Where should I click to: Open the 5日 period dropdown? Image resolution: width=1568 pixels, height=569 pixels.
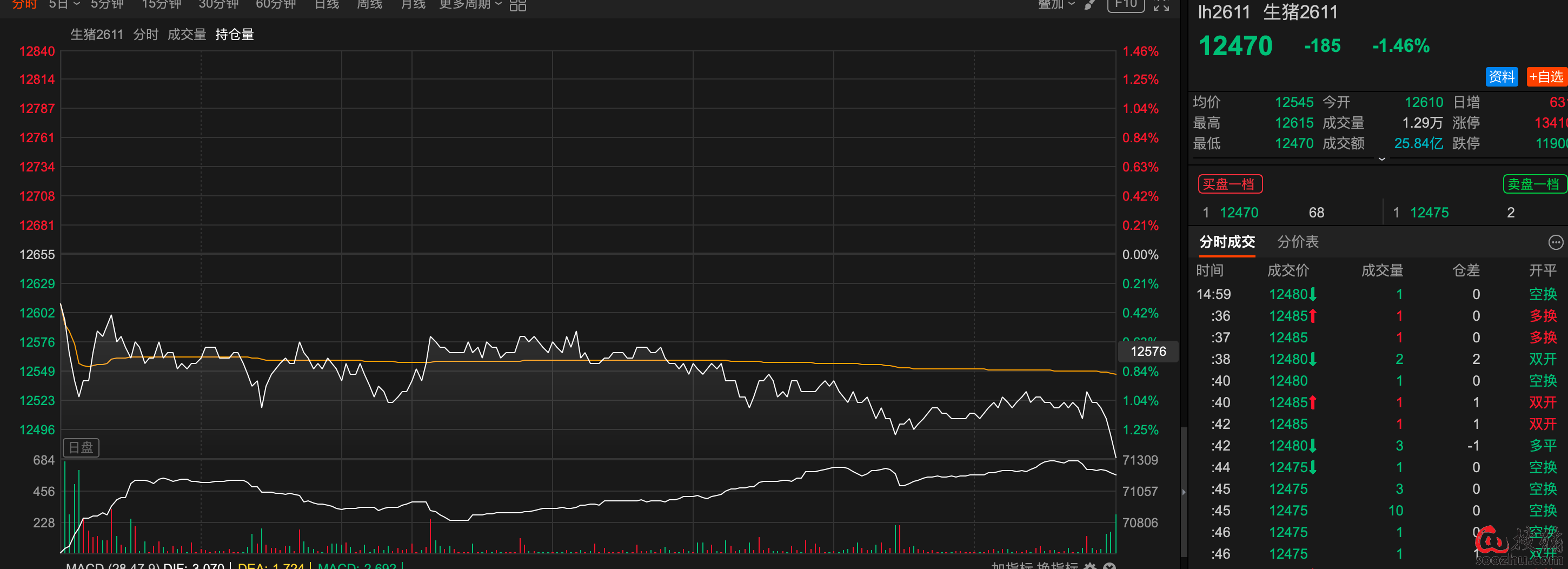pos(64,5)
